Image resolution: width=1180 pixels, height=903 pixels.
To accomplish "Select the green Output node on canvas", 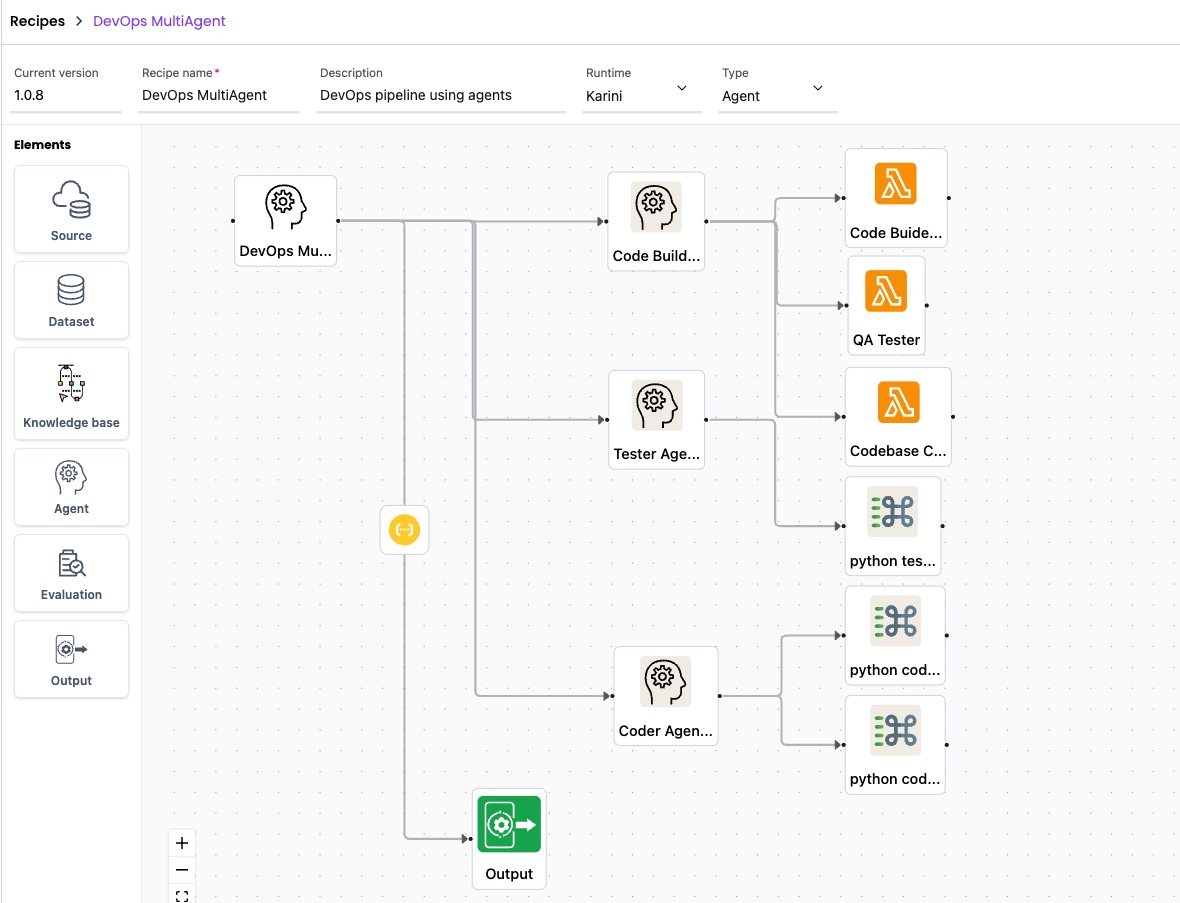I will (x=509, y=838).
